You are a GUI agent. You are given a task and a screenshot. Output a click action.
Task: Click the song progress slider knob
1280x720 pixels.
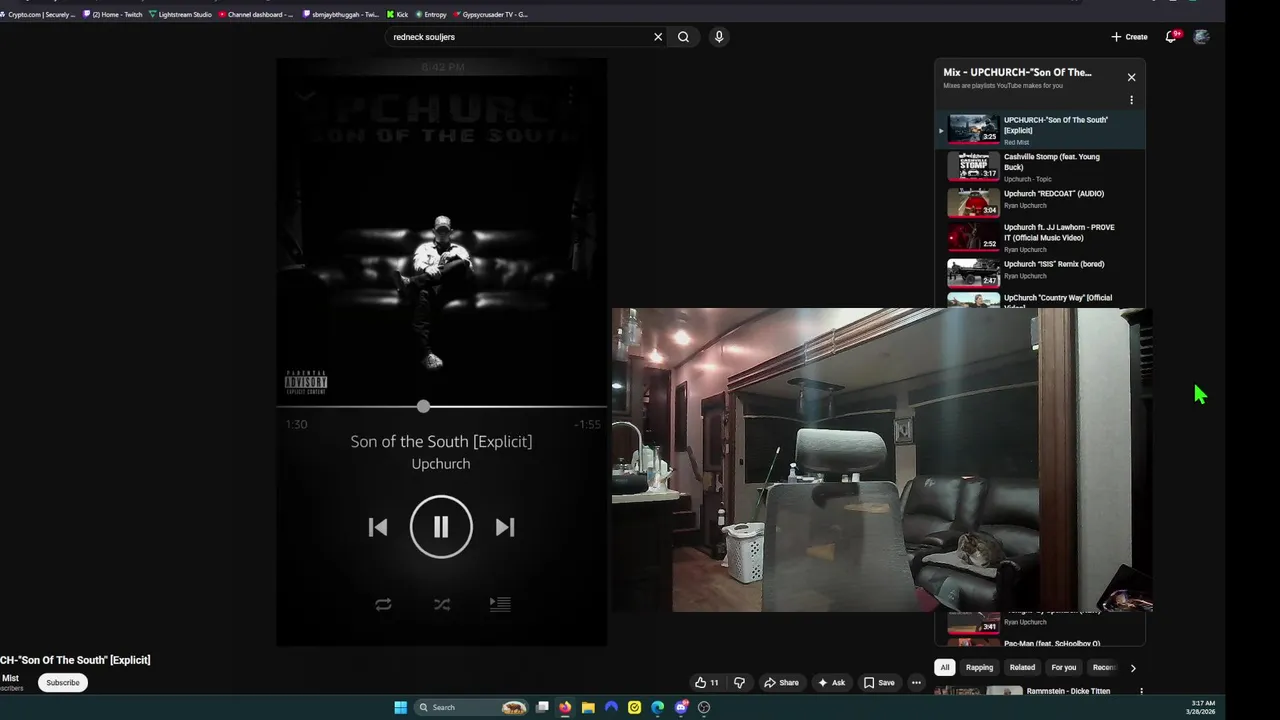point(423,406)
